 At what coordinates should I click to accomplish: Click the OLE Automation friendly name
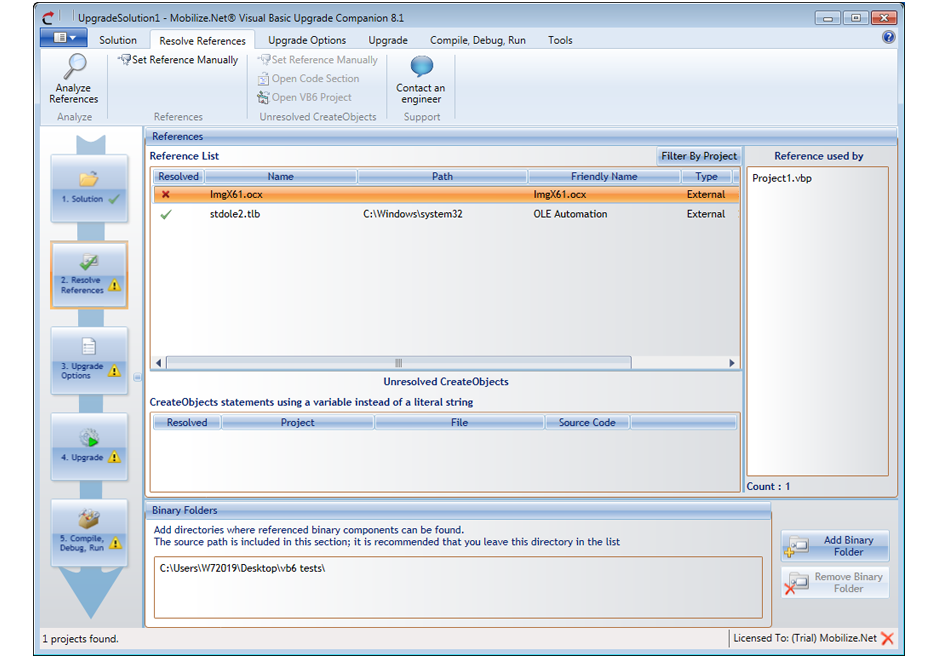point(570,214)
